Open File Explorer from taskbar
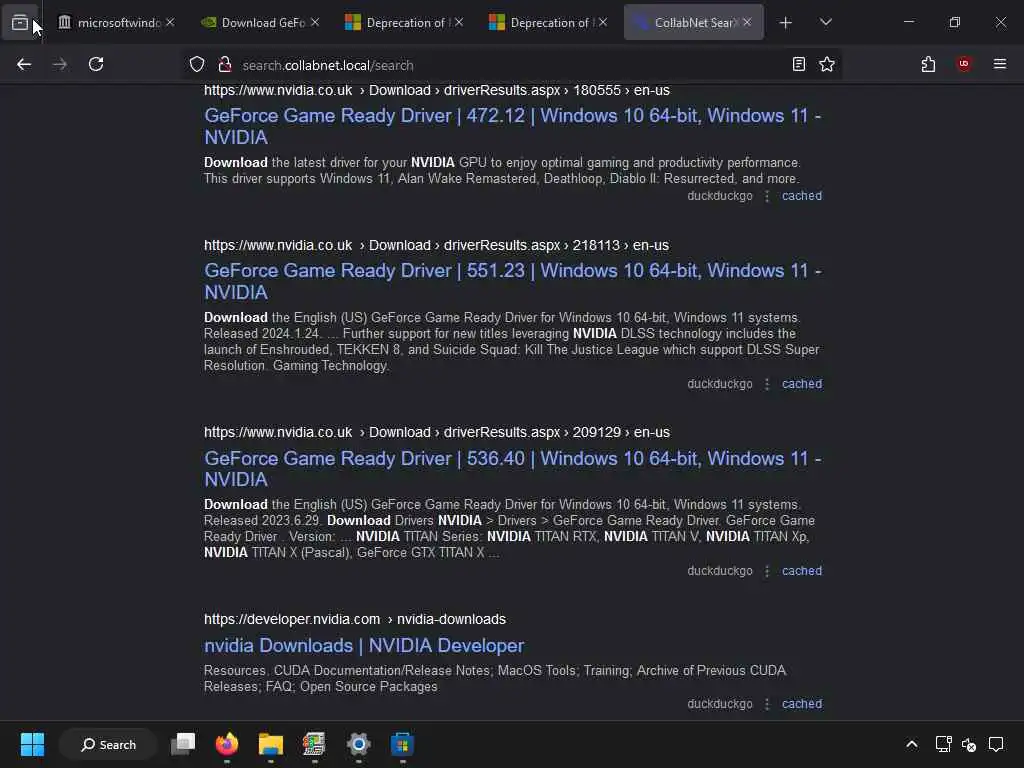Viewport: 1024px width, 768px height. 270,744
